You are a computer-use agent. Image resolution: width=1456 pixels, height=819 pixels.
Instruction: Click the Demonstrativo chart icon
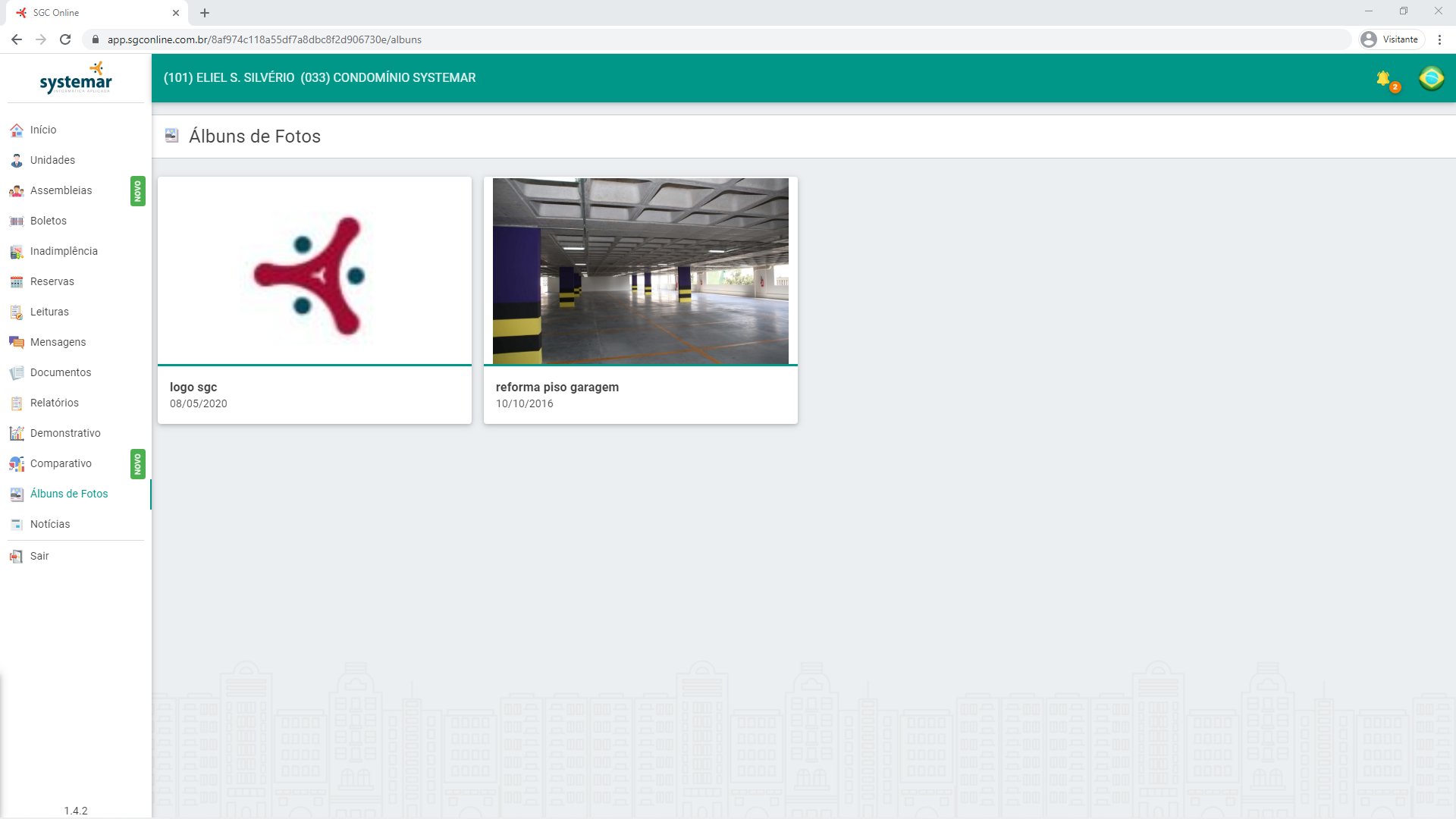[x=17, y=434]
